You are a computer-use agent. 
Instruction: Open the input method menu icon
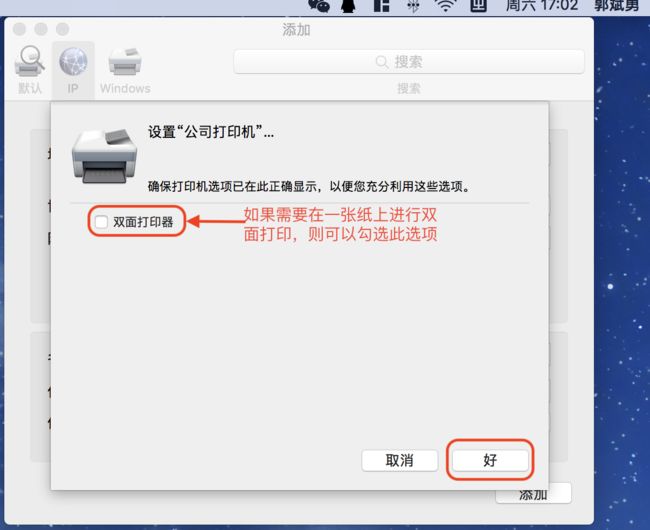click(x=478, y=5)
